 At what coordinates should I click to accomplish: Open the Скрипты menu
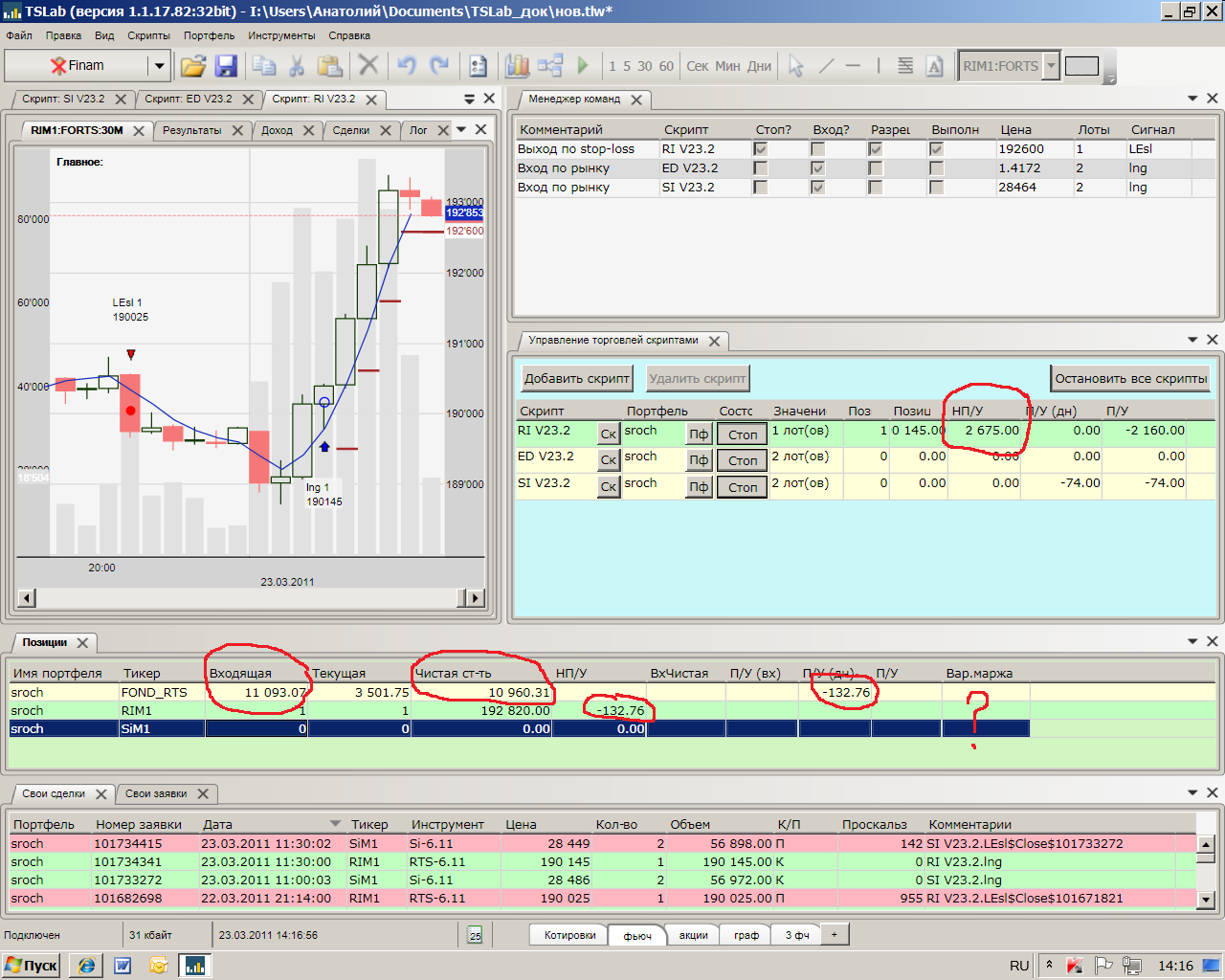(148, 35)
